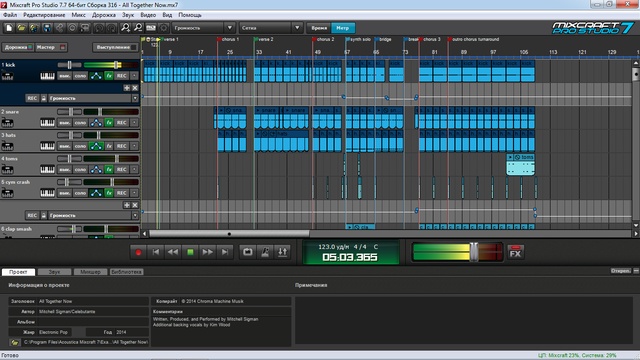Expand hats track options arrow
Screen dimensions: 640x360
[x=134, y=146]
